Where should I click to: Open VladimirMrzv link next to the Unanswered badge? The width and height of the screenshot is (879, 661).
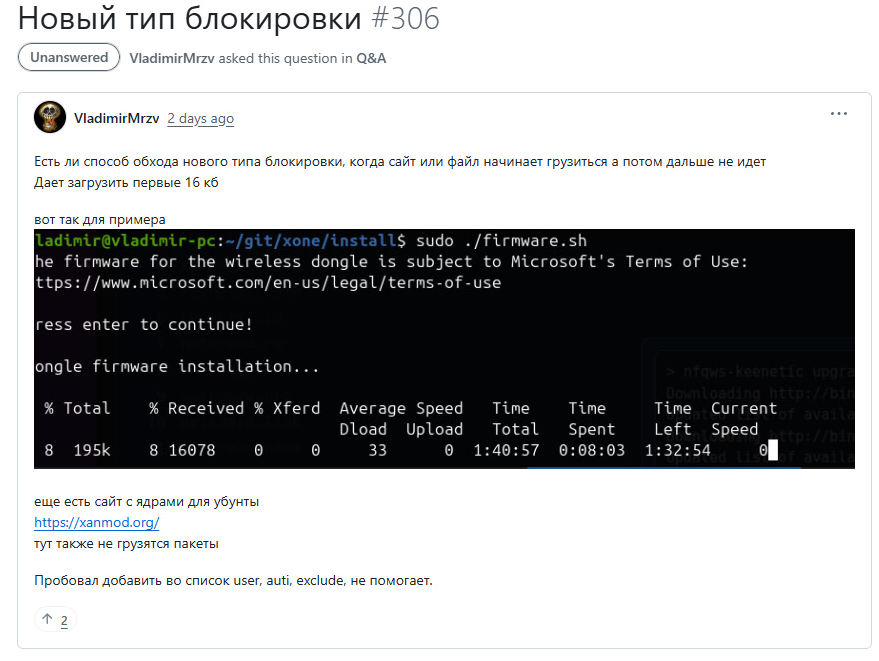point(172,58)
